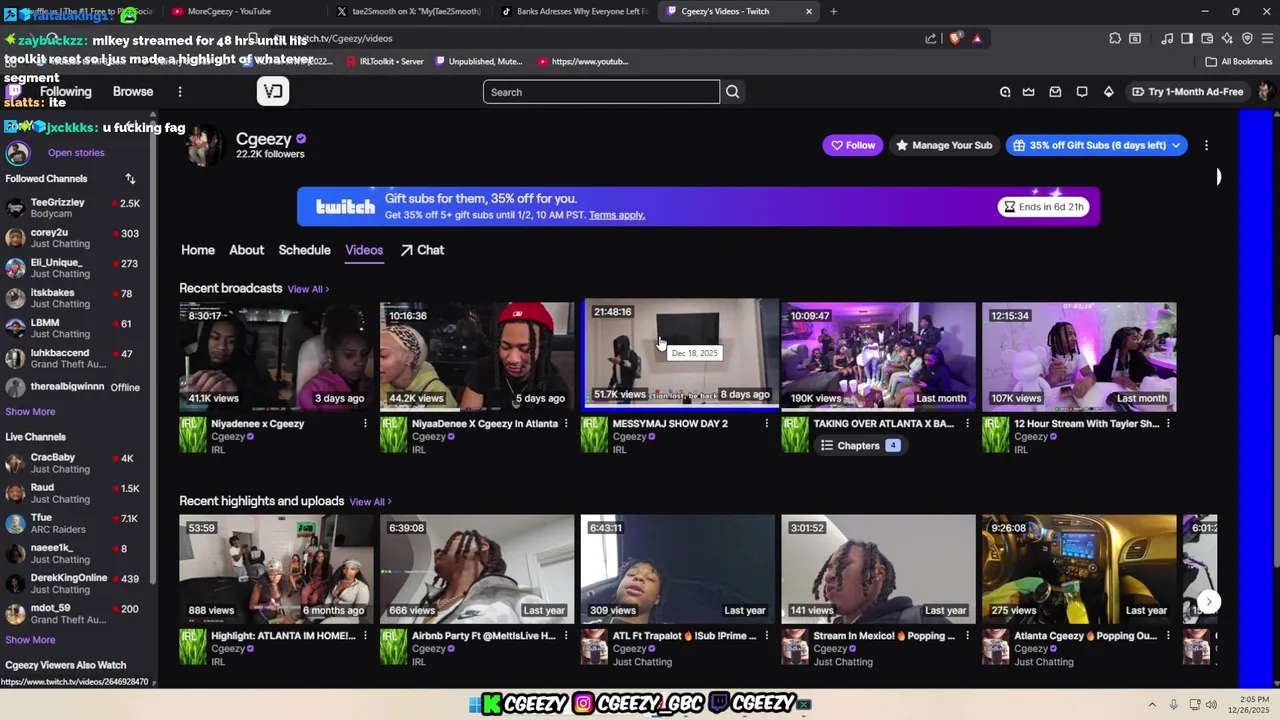Expand Live Channels with Show More
This screenshot has height=720, width=1280.
coord(30,640)
